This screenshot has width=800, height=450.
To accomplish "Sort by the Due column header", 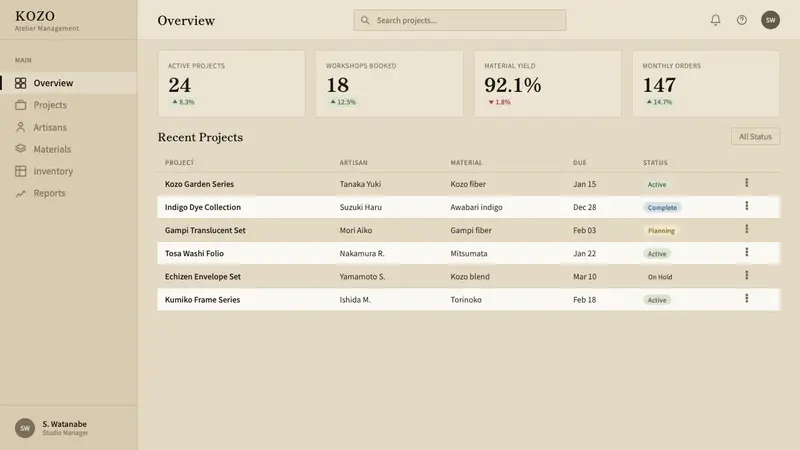I will click(x=580, y=162).
